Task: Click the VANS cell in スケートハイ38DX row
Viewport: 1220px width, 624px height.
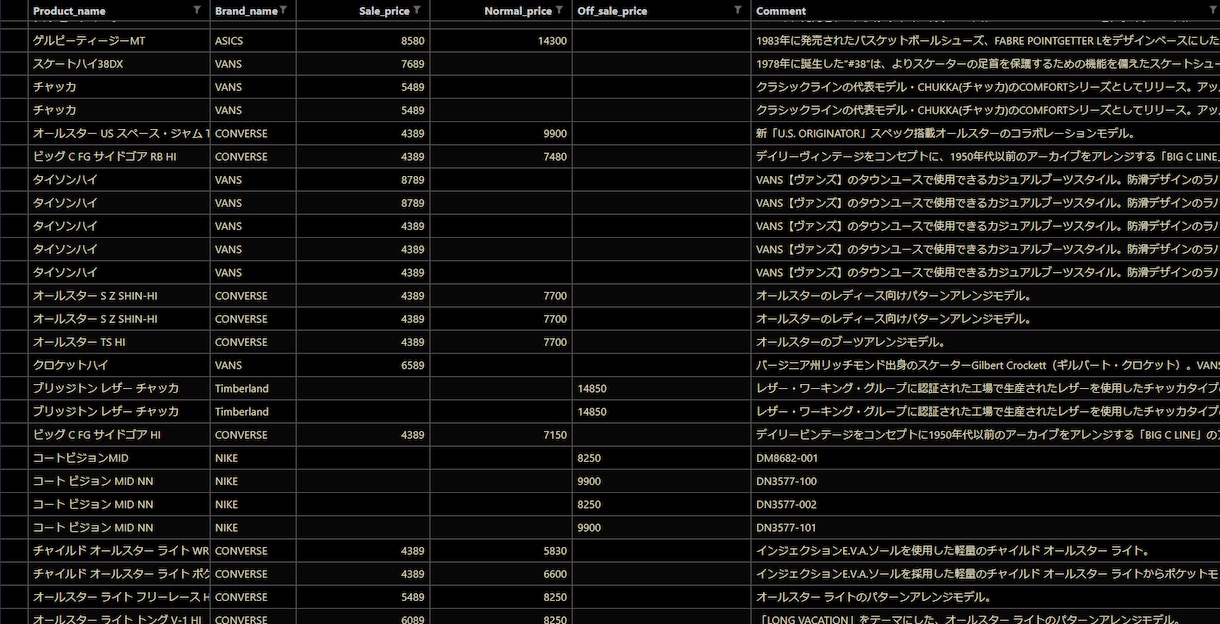Action: coord(253,64)
